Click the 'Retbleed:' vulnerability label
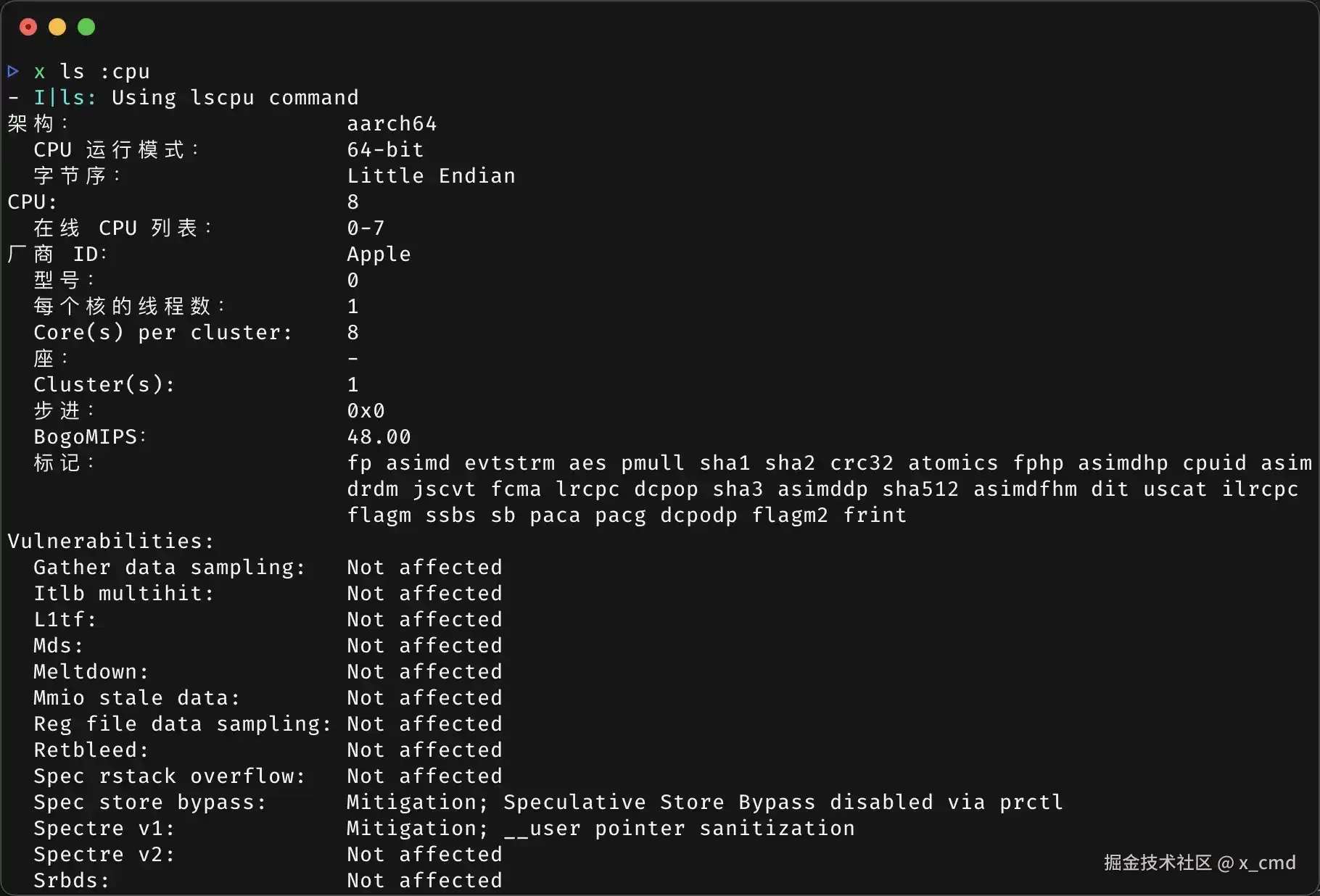Image resolution: width=1320 pixels, height=896 pixels. point(91,750)
